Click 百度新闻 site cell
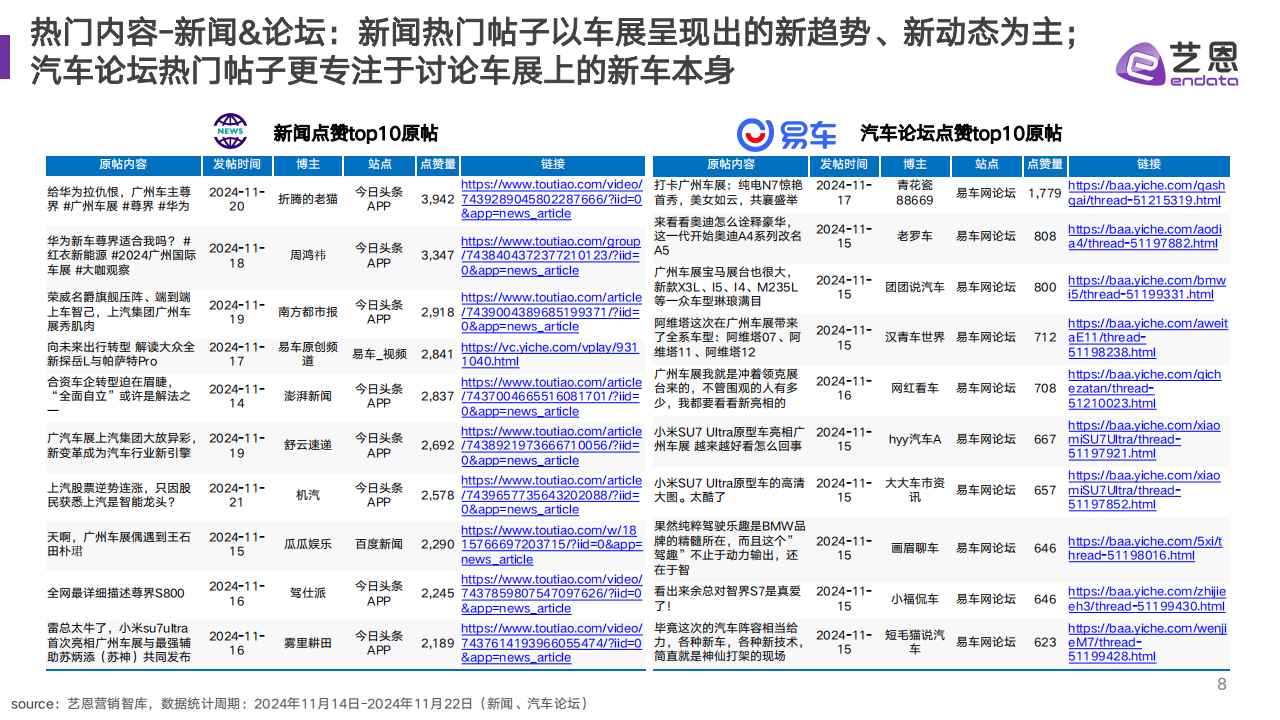 pos(379,545)
